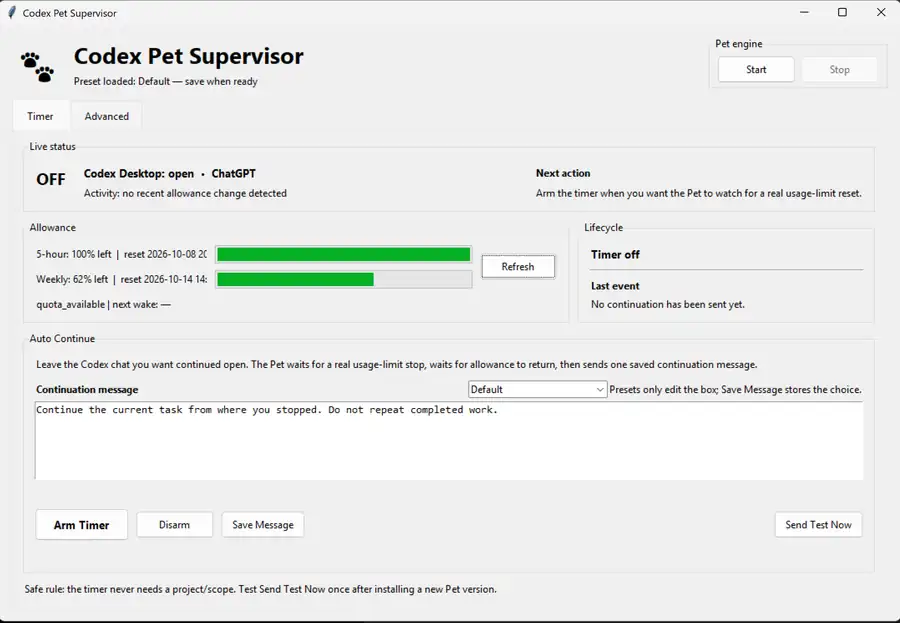This screenshot has width=900, height=623.
Task: Refresh the allowance readings
Action: point(518,266)
